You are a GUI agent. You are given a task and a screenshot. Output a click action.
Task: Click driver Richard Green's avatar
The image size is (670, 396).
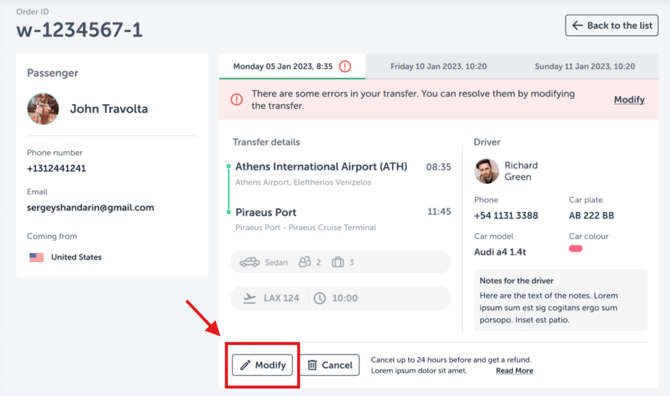[x=487, y=171]
